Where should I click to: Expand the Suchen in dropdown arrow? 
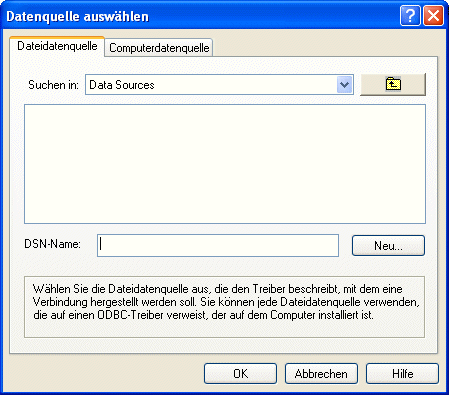pos(345,85)
